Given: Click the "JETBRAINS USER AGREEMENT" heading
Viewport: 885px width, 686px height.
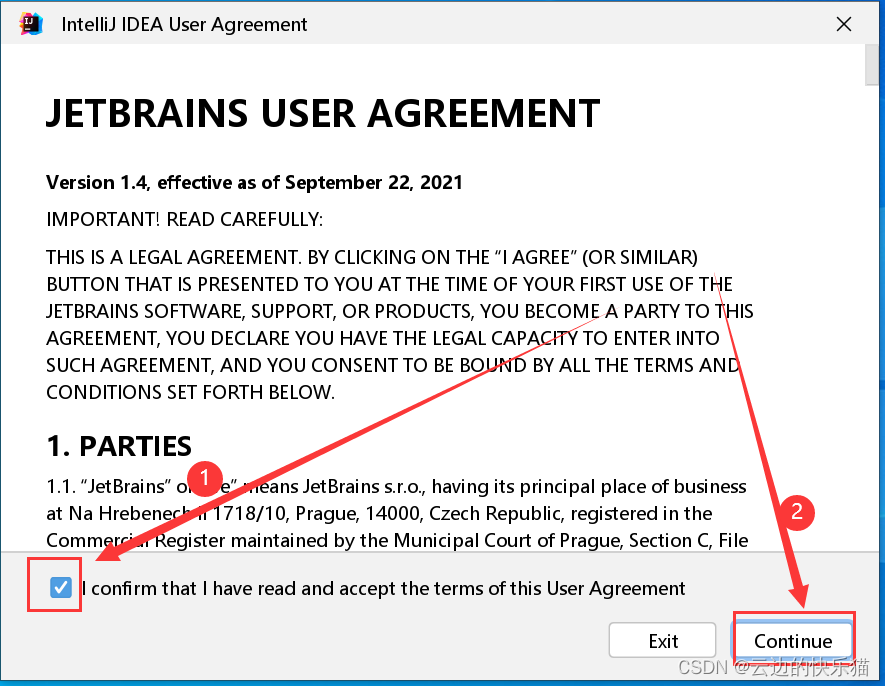Looking at the screenshot, I should (x=323, y=113).
